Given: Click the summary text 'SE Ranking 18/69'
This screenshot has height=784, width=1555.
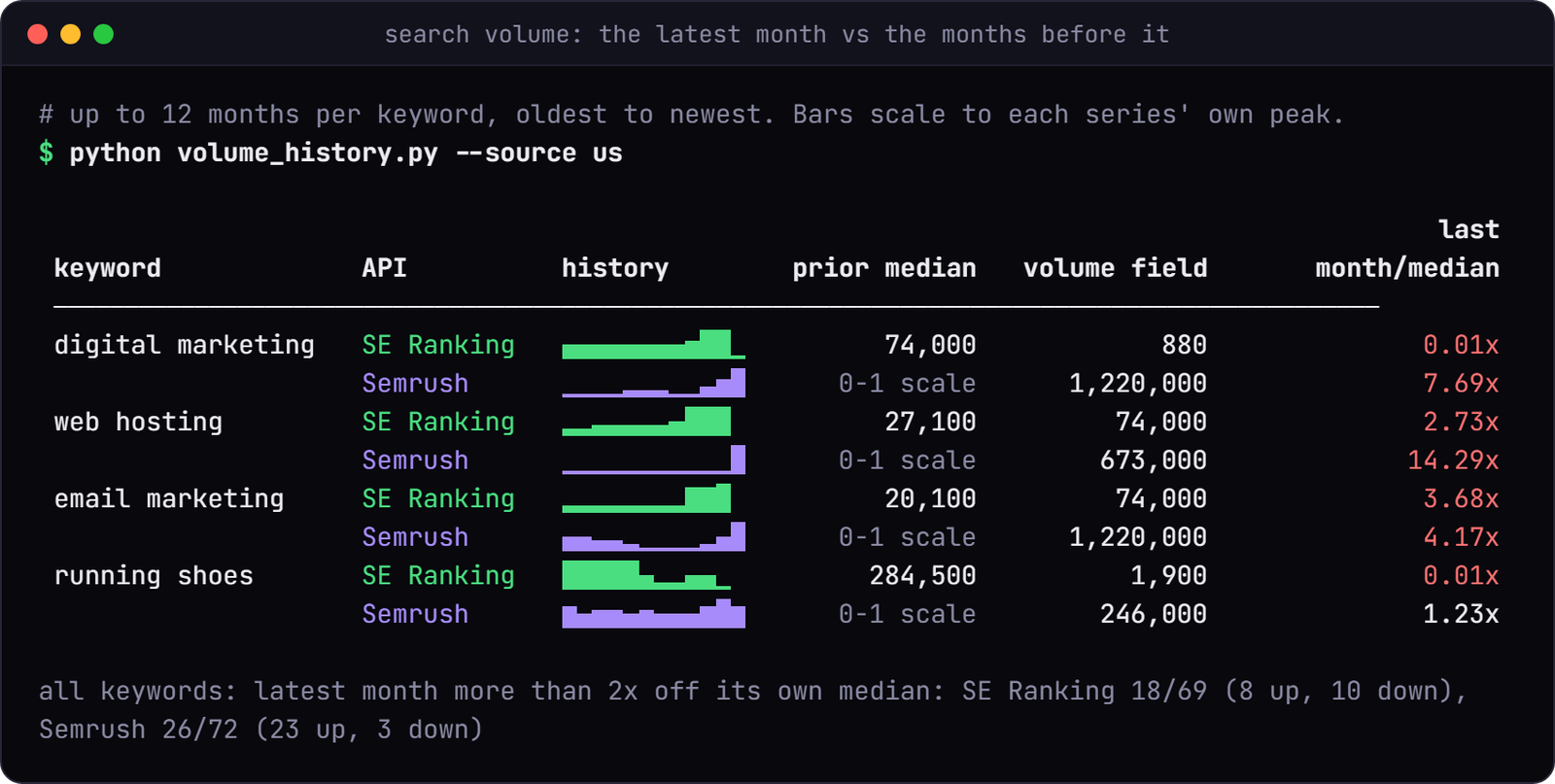Looking at the screenshot, I should [1085, 691].
